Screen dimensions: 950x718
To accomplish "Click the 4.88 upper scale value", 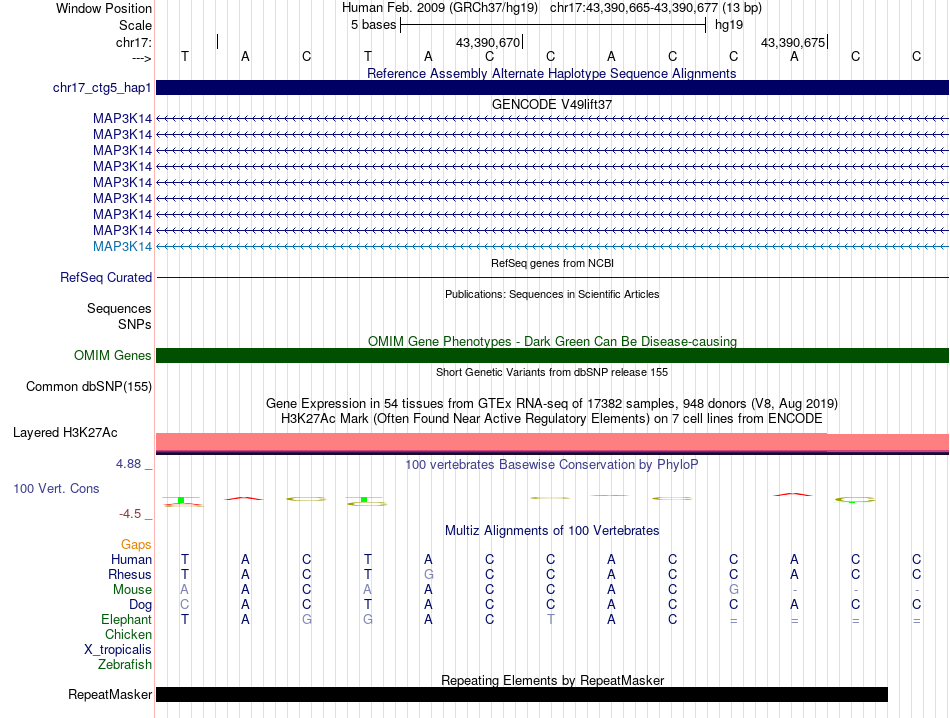I will (128, 464).
